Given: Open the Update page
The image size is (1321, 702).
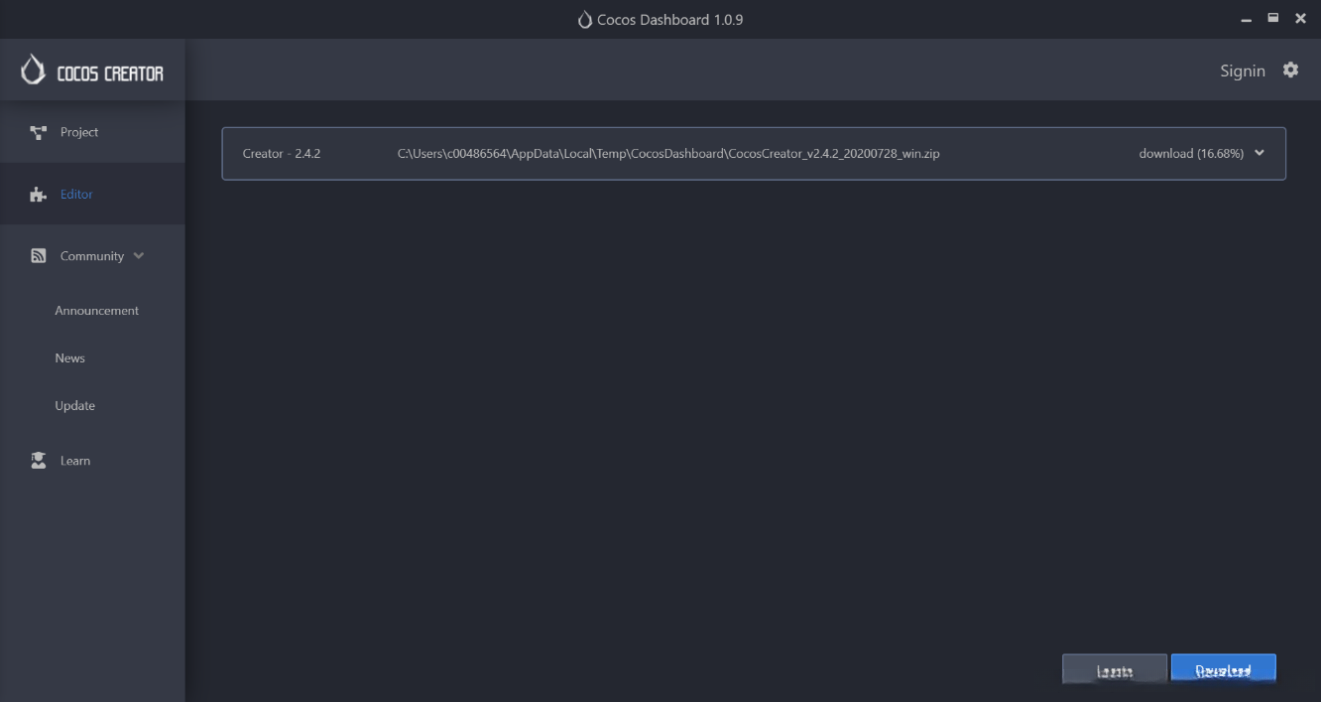Looking at the screenshot, I should (x=75, y=406).
